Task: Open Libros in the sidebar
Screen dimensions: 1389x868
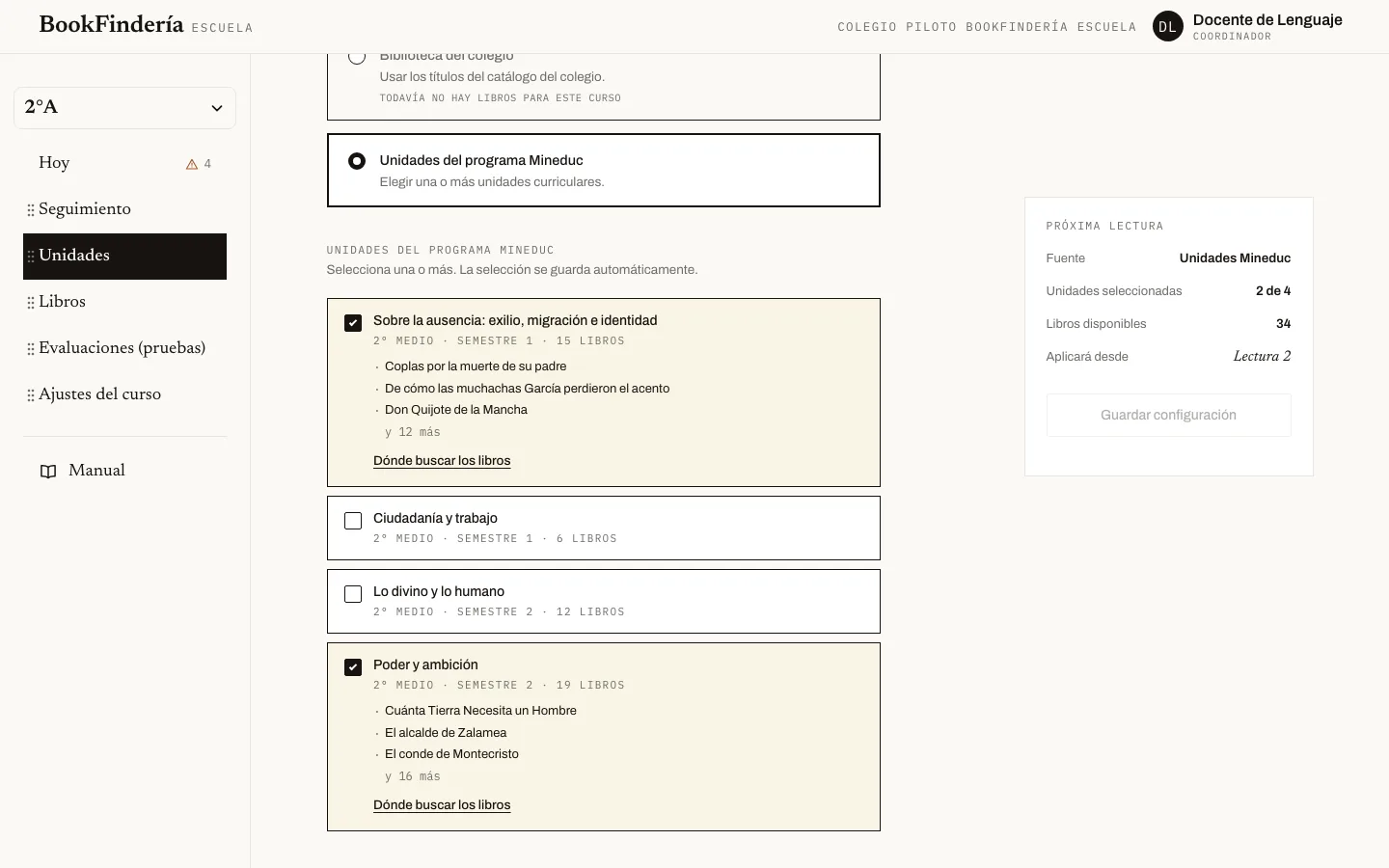Action: pos(124,302)
